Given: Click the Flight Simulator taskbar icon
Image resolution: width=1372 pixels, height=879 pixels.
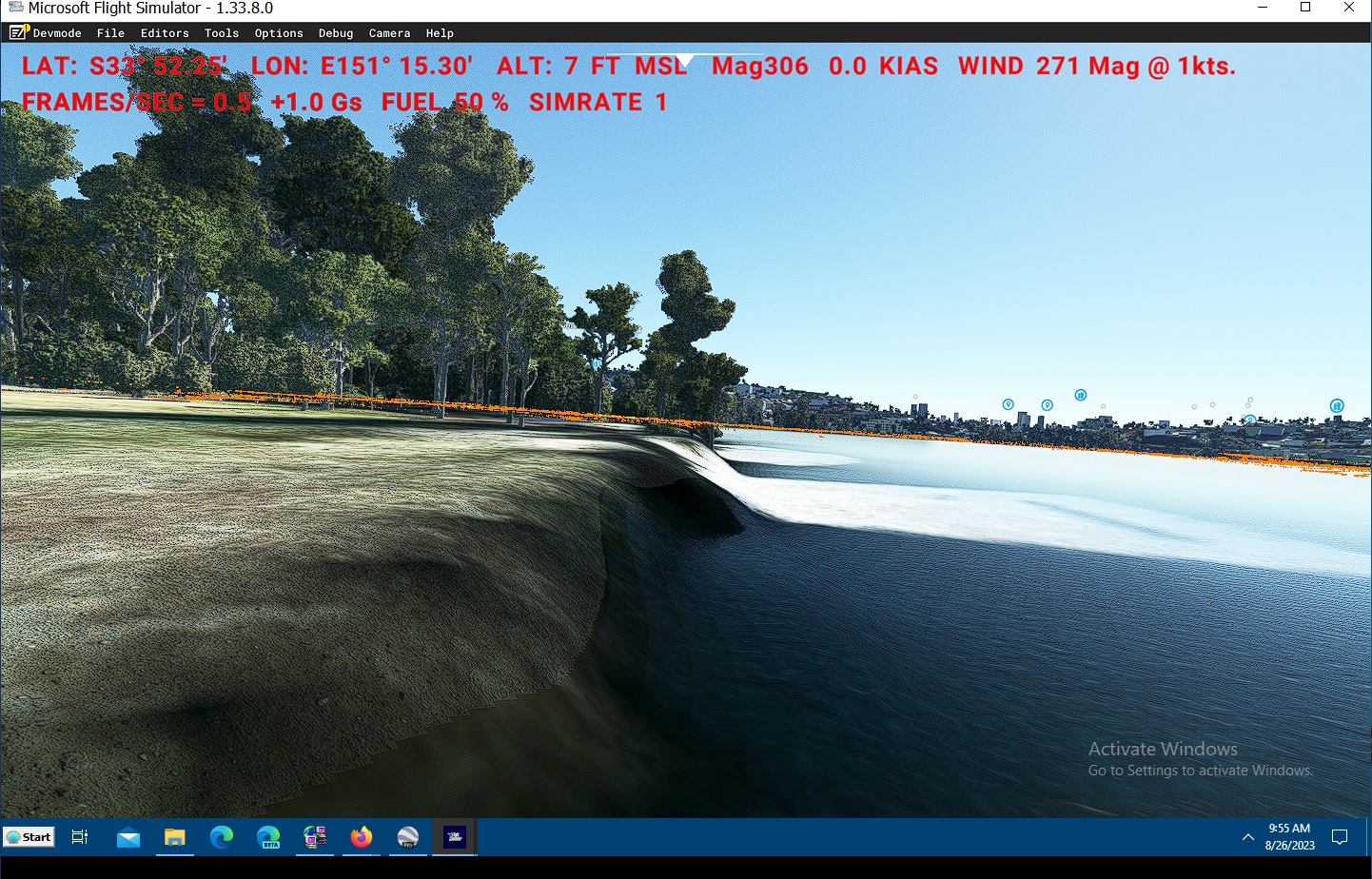Looking at the screenshot, I should point(454,837).
